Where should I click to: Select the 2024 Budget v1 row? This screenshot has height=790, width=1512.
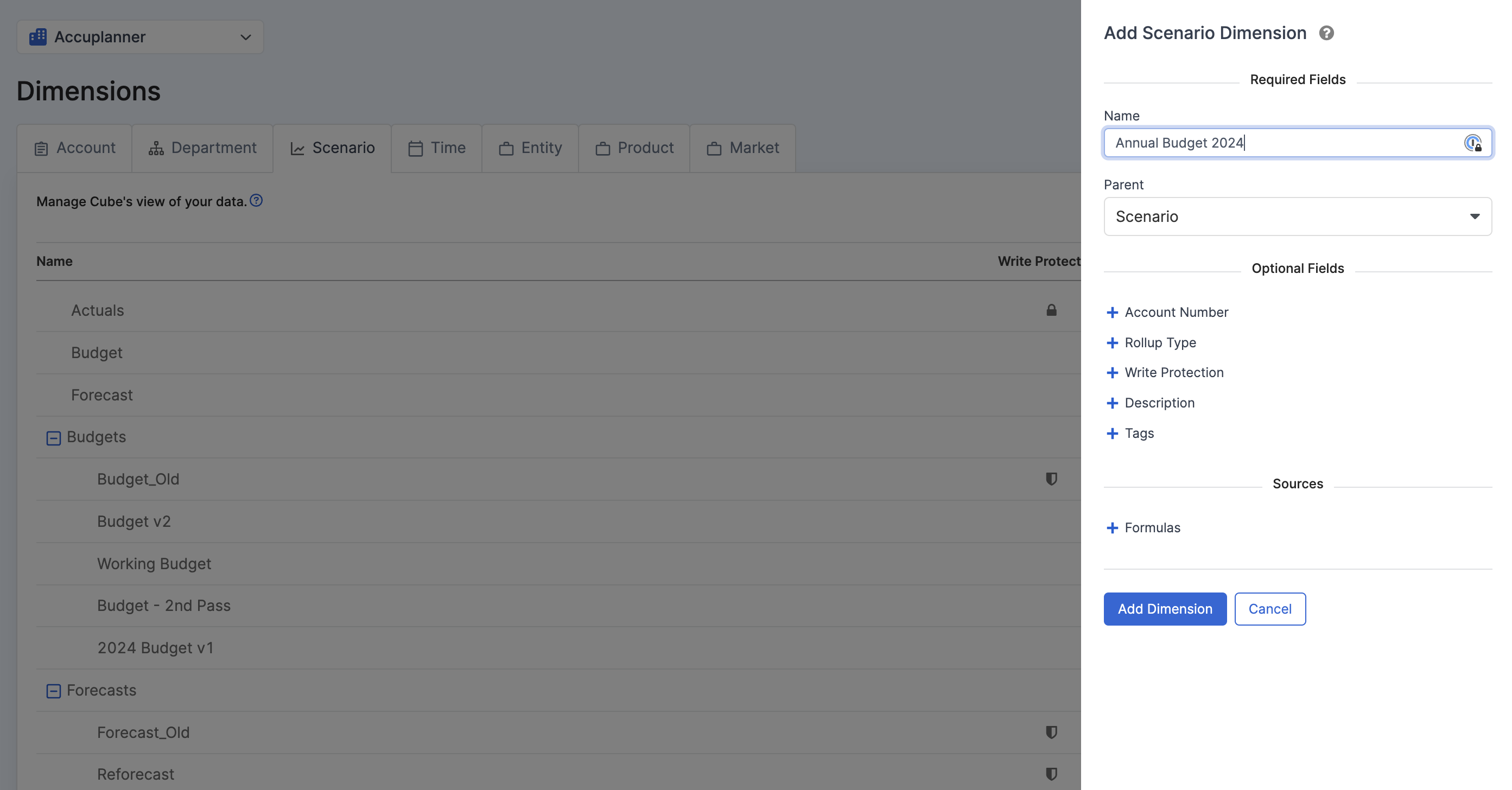click(x=558, y=648)
